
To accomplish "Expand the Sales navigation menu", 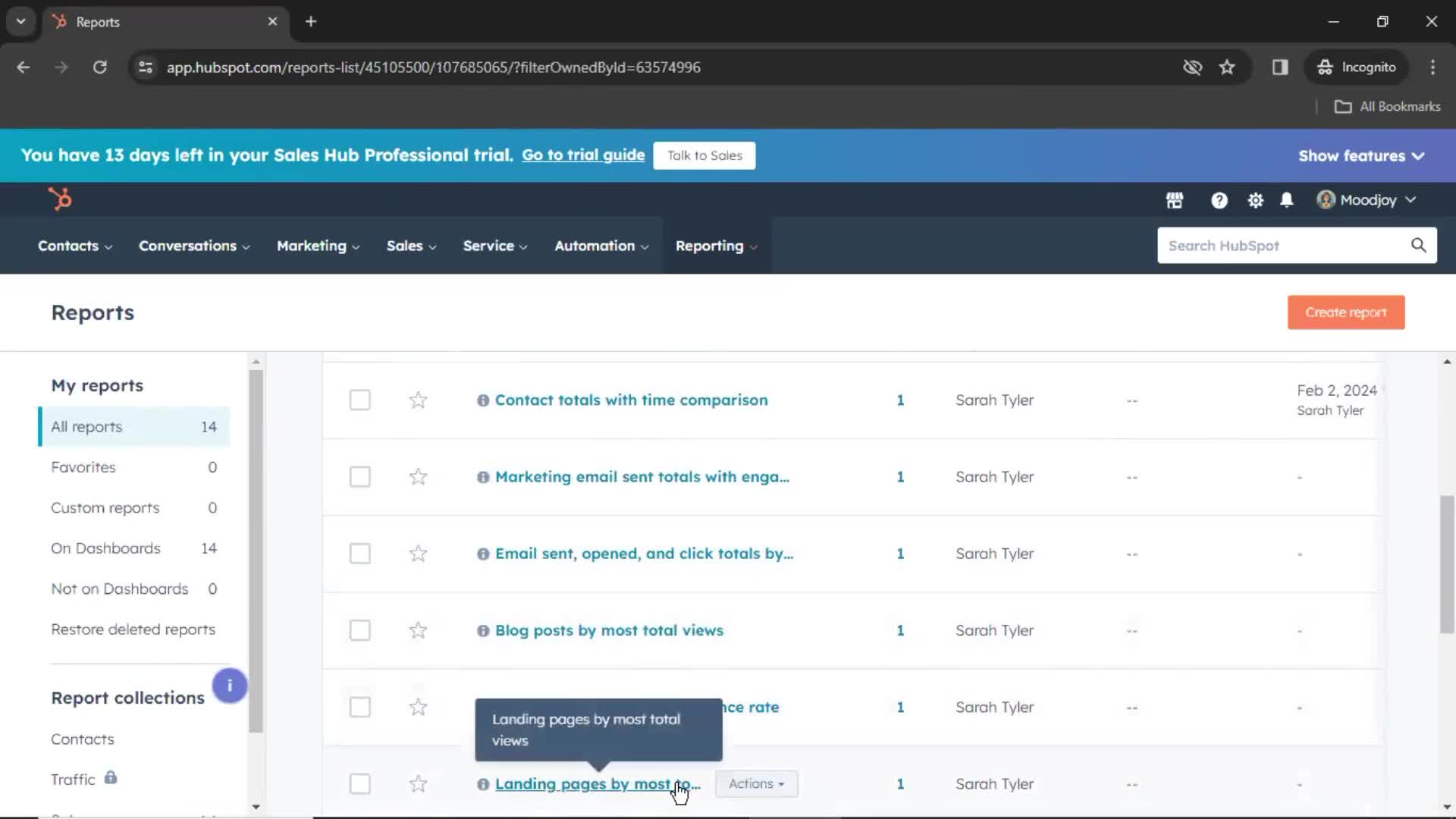I will click(x=412, y=246).
